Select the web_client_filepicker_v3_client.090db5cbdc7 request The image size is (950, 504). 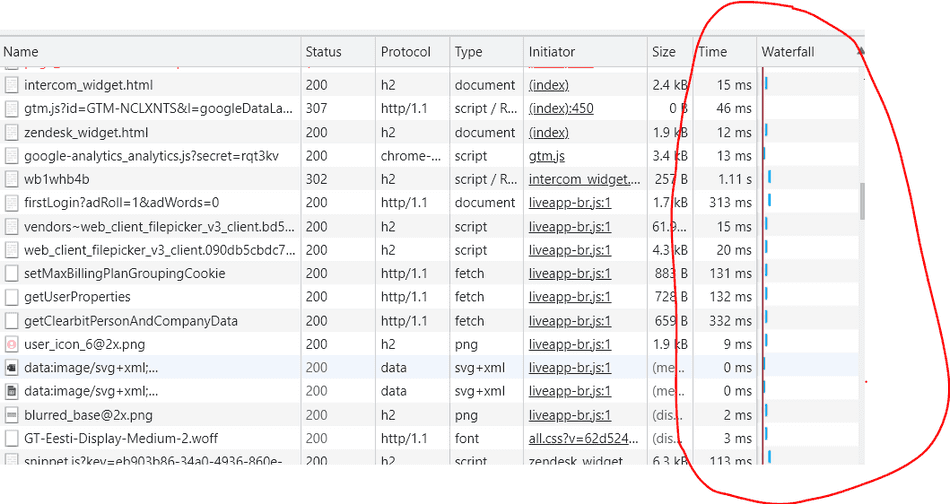pos(160,250)
